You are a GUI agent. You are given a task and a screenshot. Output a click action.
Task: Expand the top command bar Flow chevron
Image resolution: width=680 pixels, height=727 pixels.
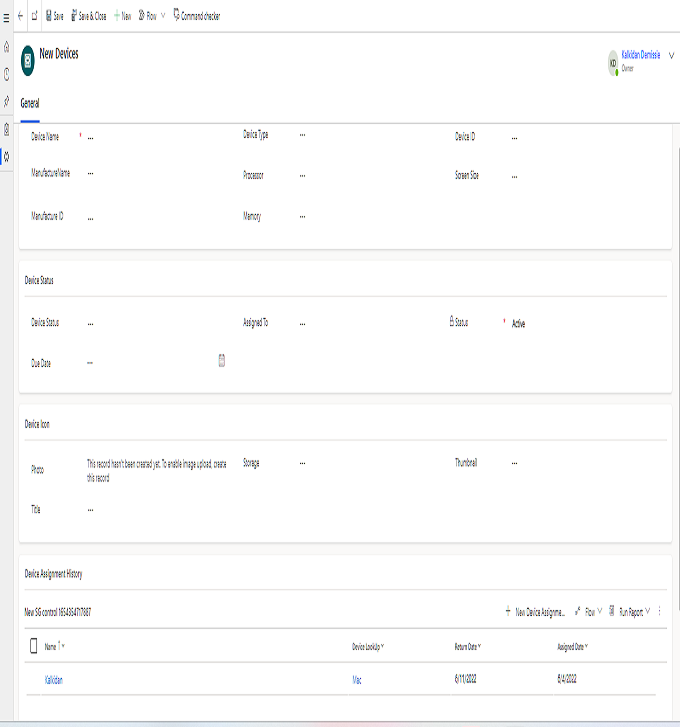(x=163, y=16)
